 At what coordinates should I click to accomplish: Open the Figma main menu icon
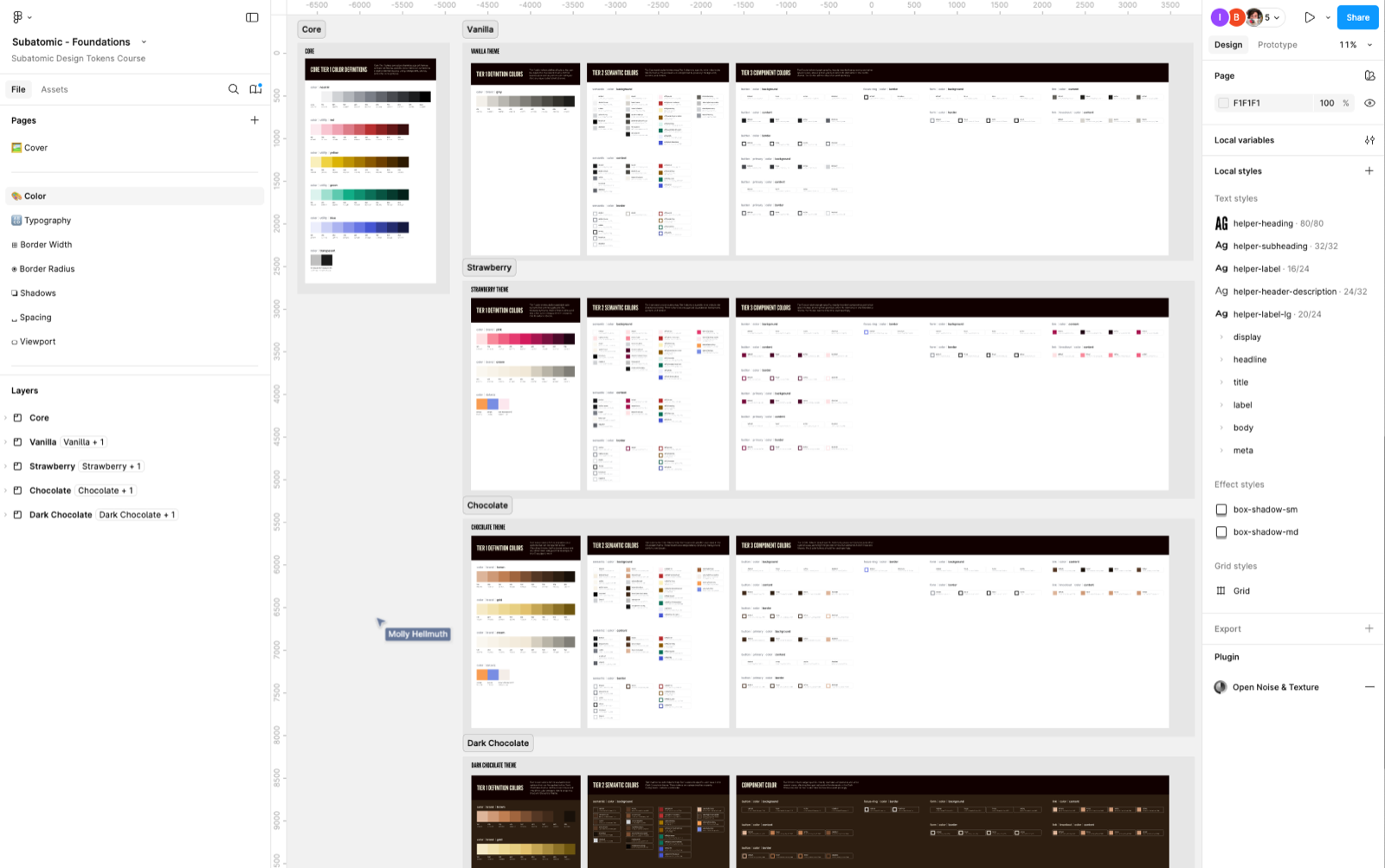click(x=17, y=17)
